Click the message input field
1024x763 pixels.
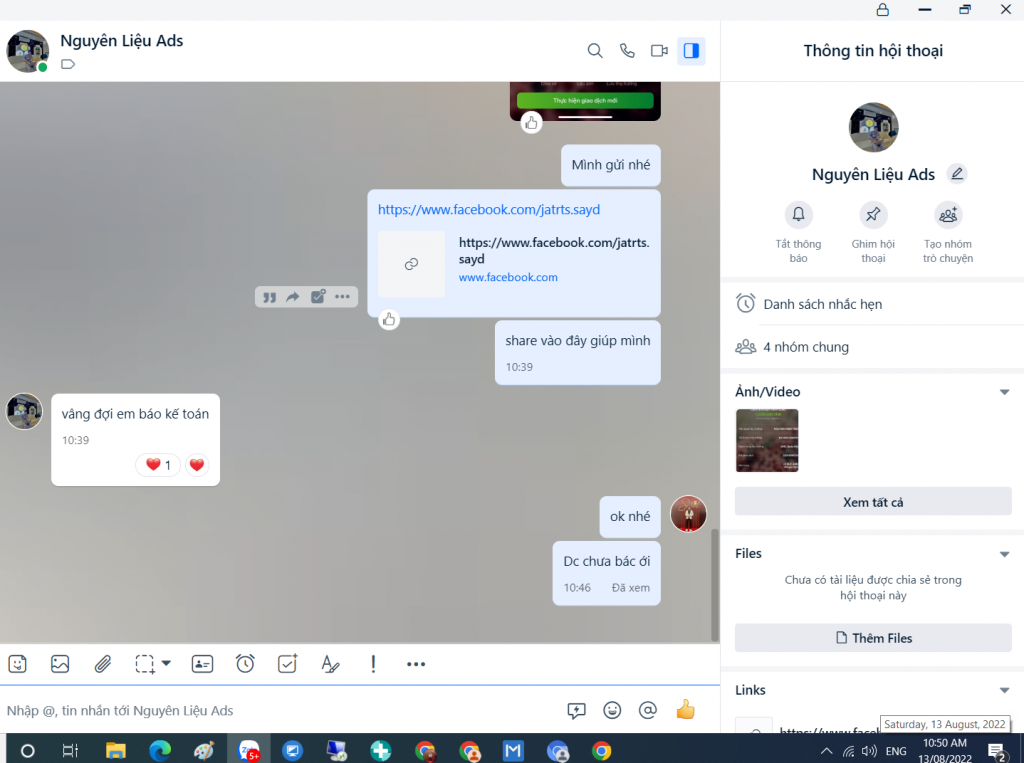click(x=280, y=711)
